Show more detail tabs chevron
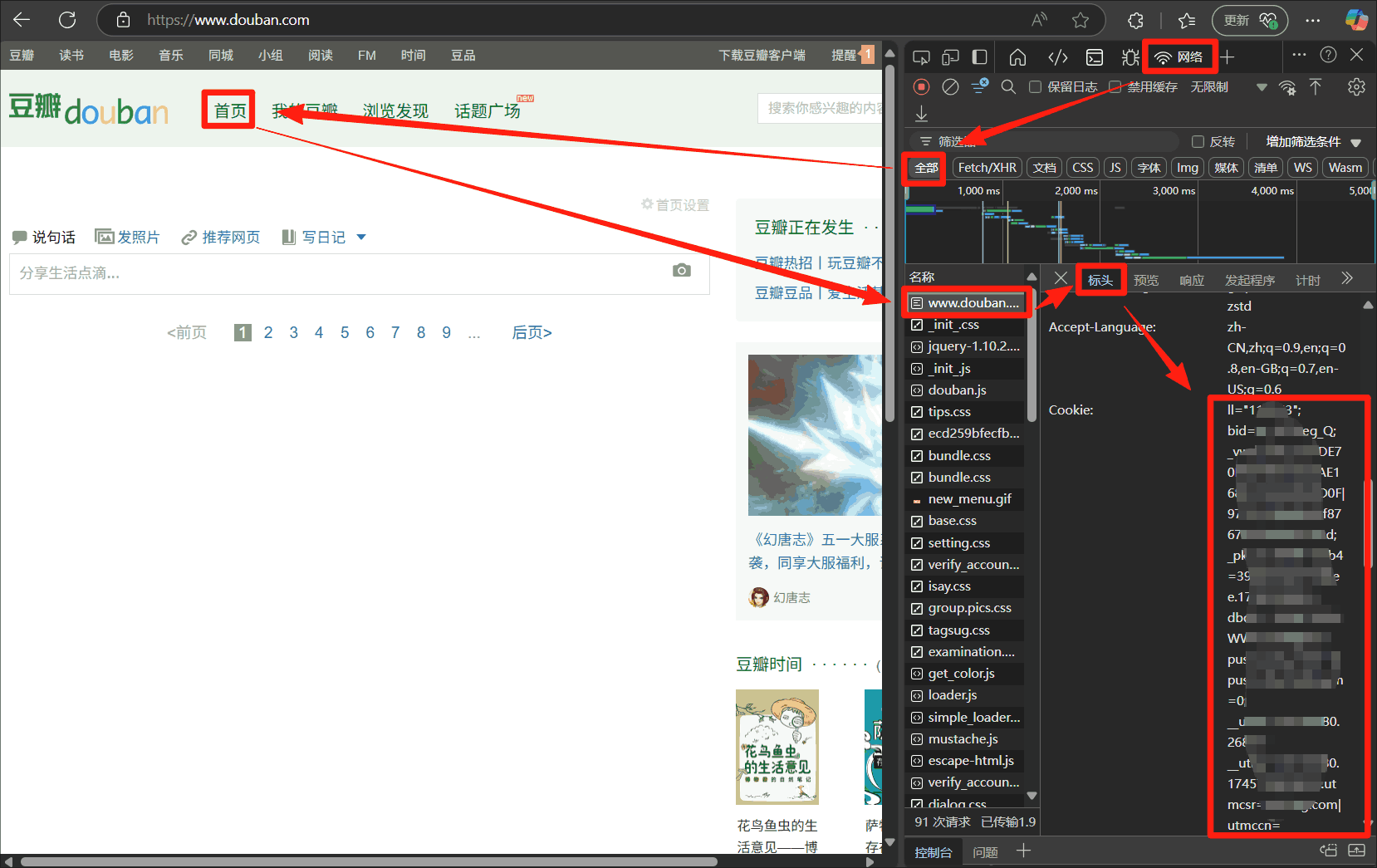Screen dimensions: 1377x868 [x=1347, y=278]
